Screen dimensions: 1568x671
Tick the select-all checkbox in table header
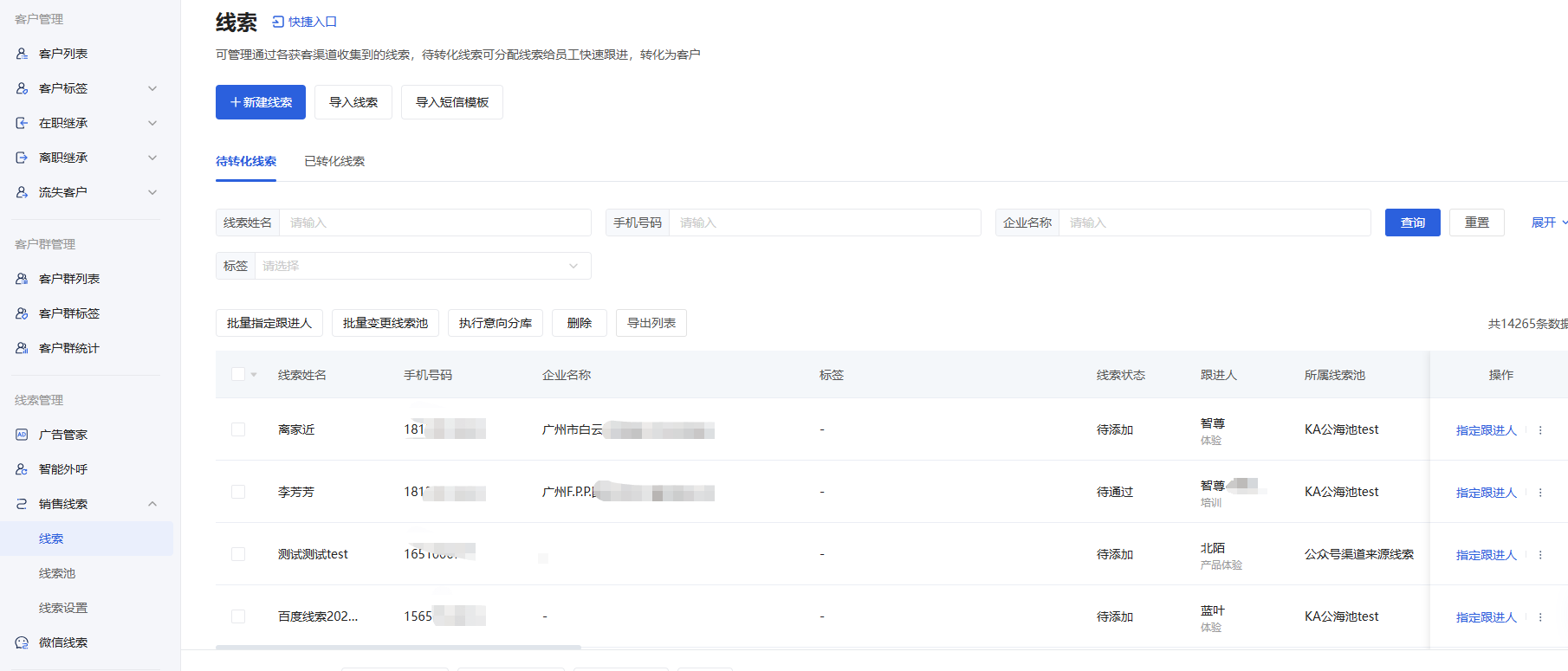(x=238, y=374)
